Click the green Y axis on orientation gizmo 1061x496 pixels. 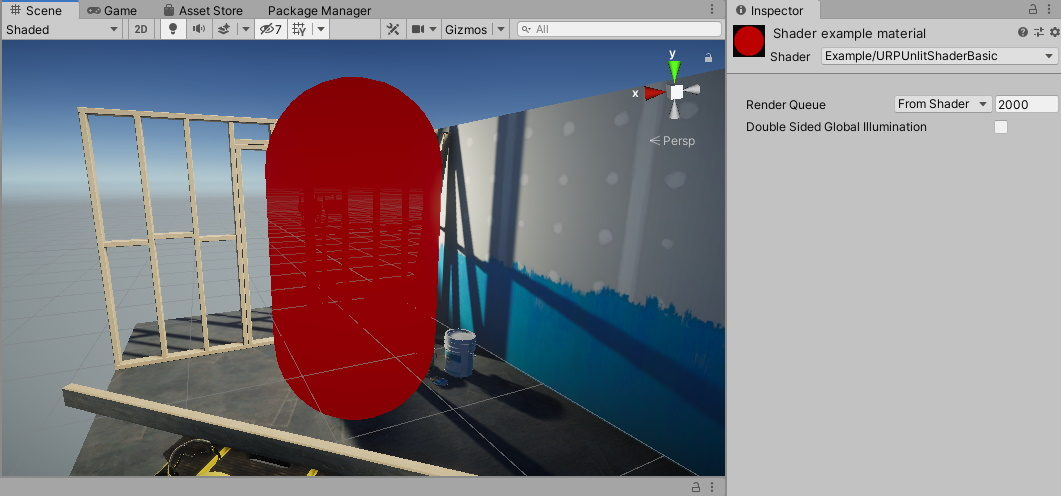pyautogui.click(x=675, y=69)
